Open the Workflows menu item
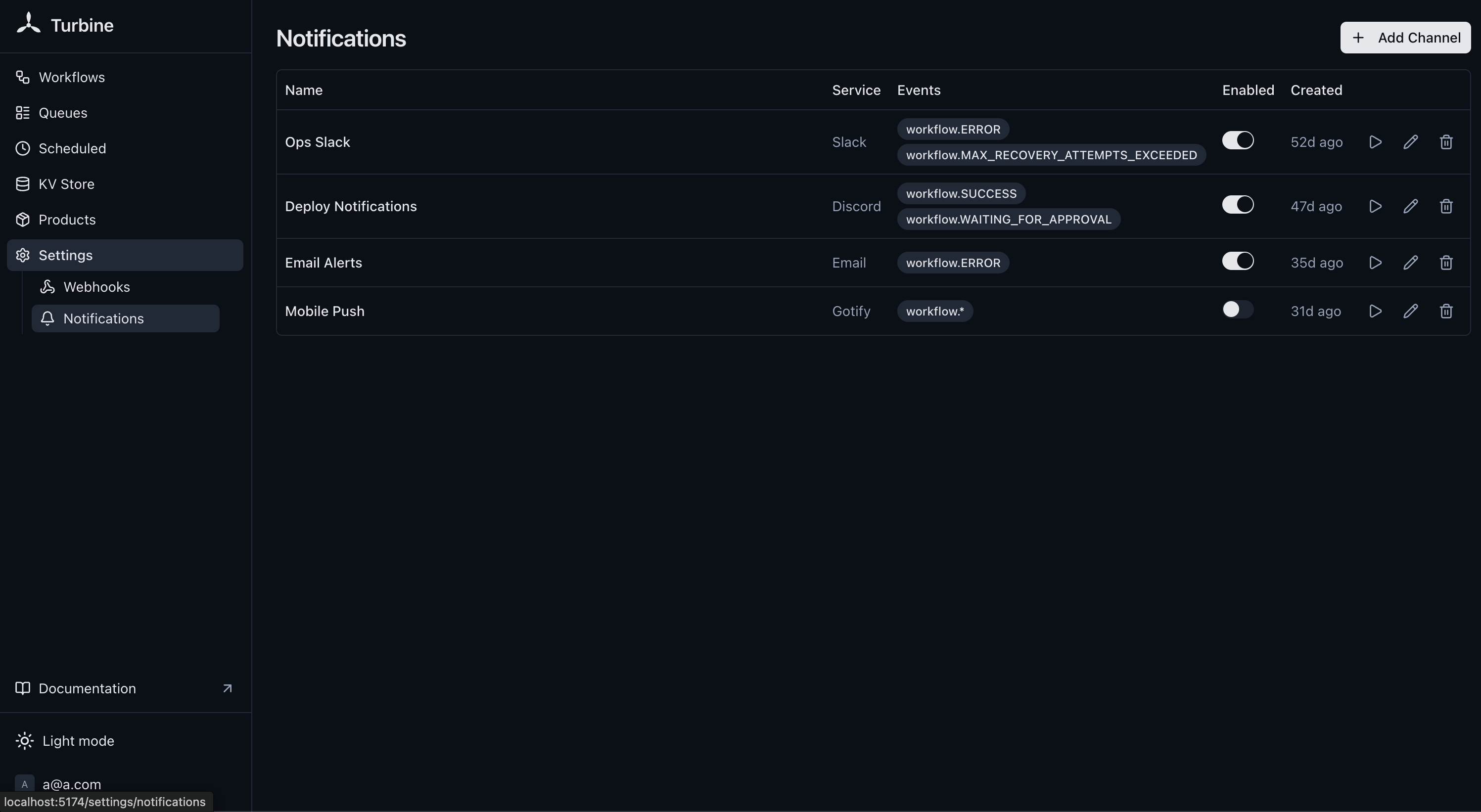This screenshot has width=1481, height=812. tap(125, 77)
